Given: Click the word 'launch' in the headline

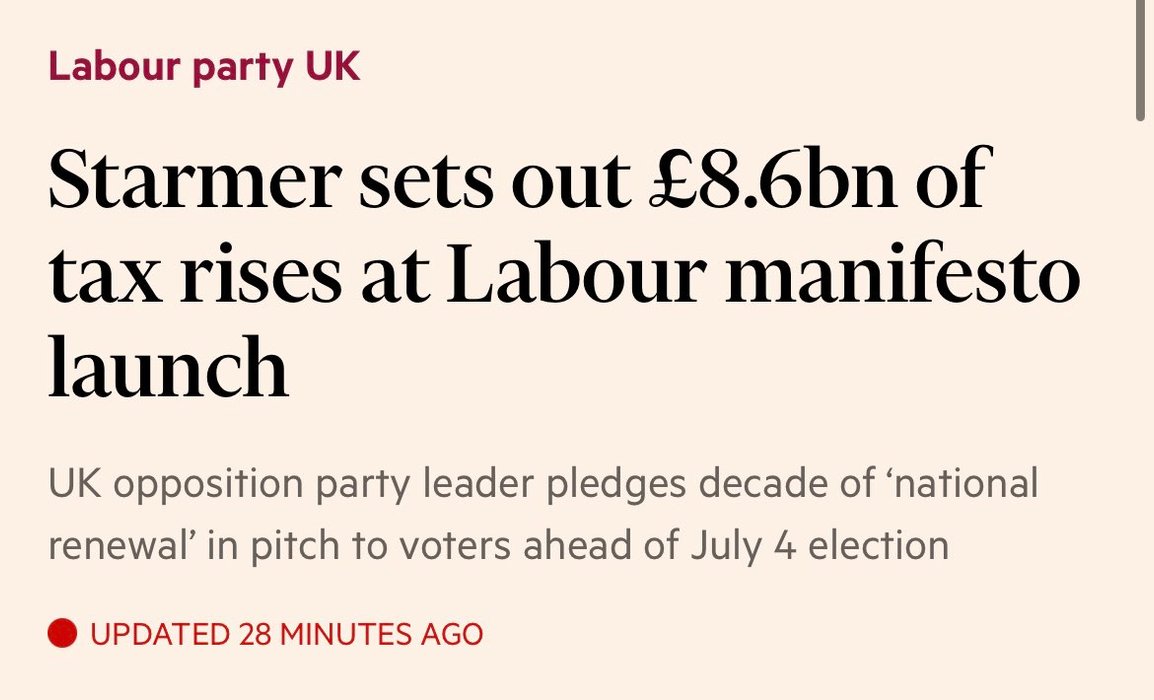Looking at the screenshot, I should [x=169, y=367].
